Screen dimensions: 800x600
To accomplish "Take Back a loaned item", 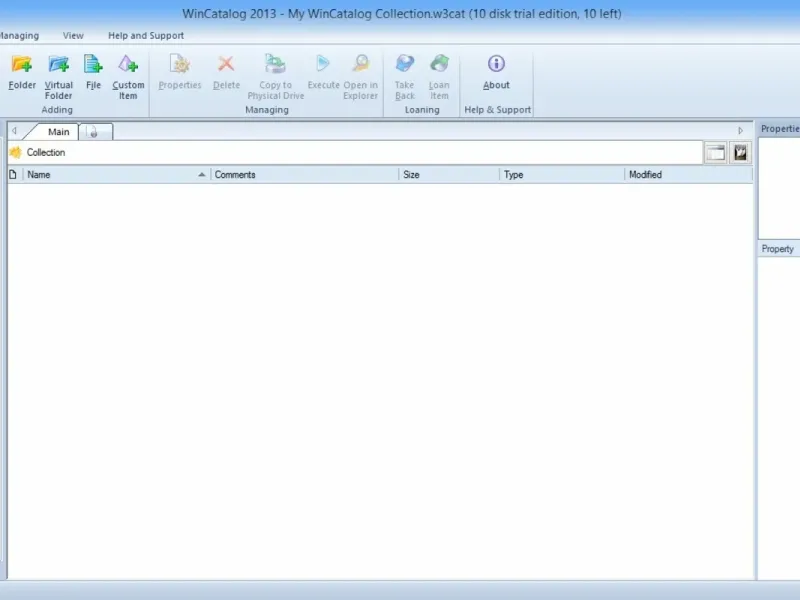I will 405,77.
